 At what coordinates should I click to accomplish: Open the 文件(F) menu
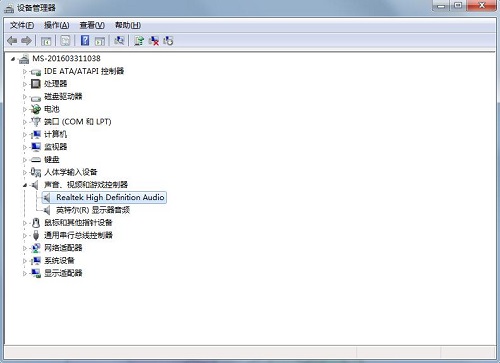[x=22, y=25]
